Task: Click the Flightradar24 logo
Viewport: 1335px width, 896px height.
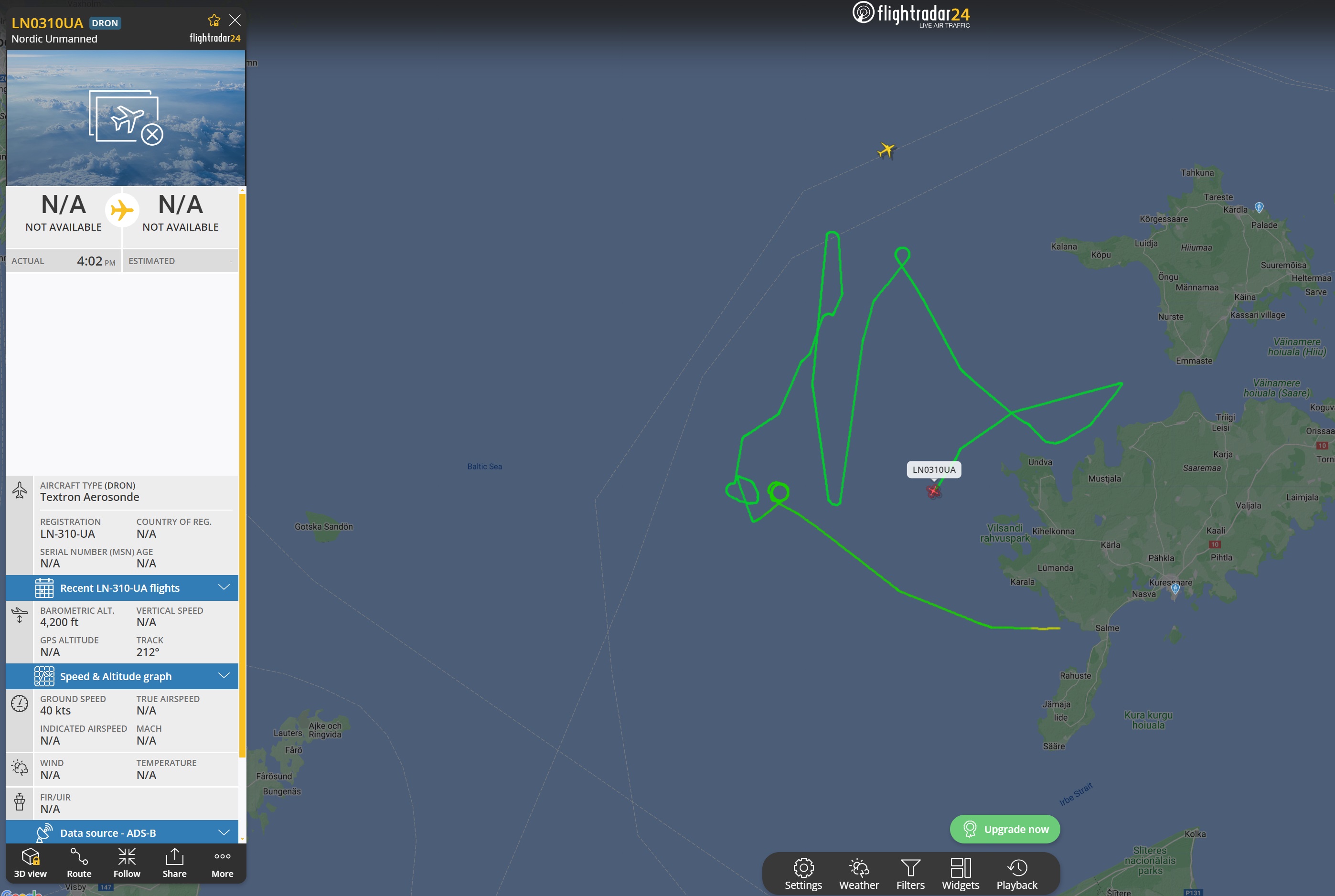Action: pyautogui.click(x=911, y=14)
